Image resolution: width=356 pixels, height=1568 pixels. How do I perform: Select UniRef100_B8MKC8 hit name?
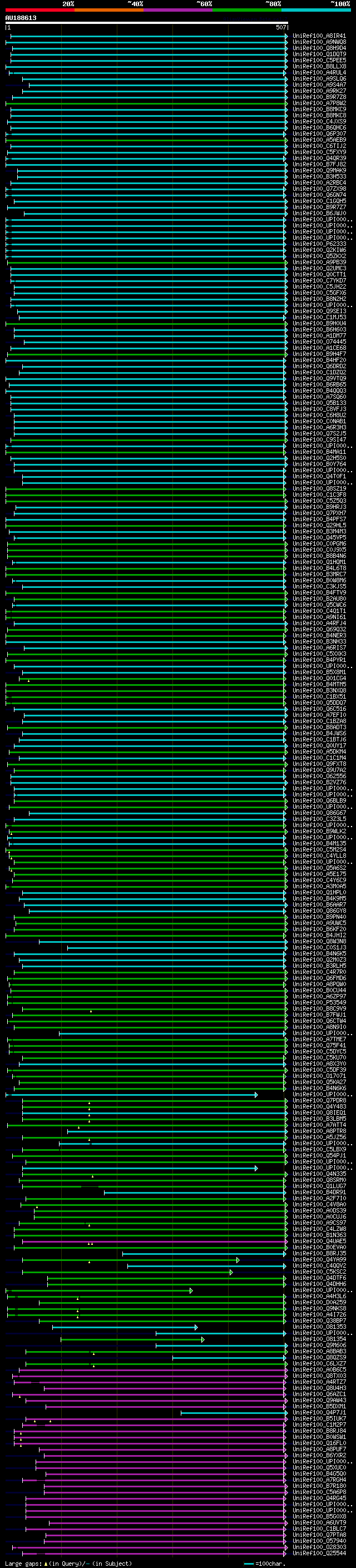[319, 116]
